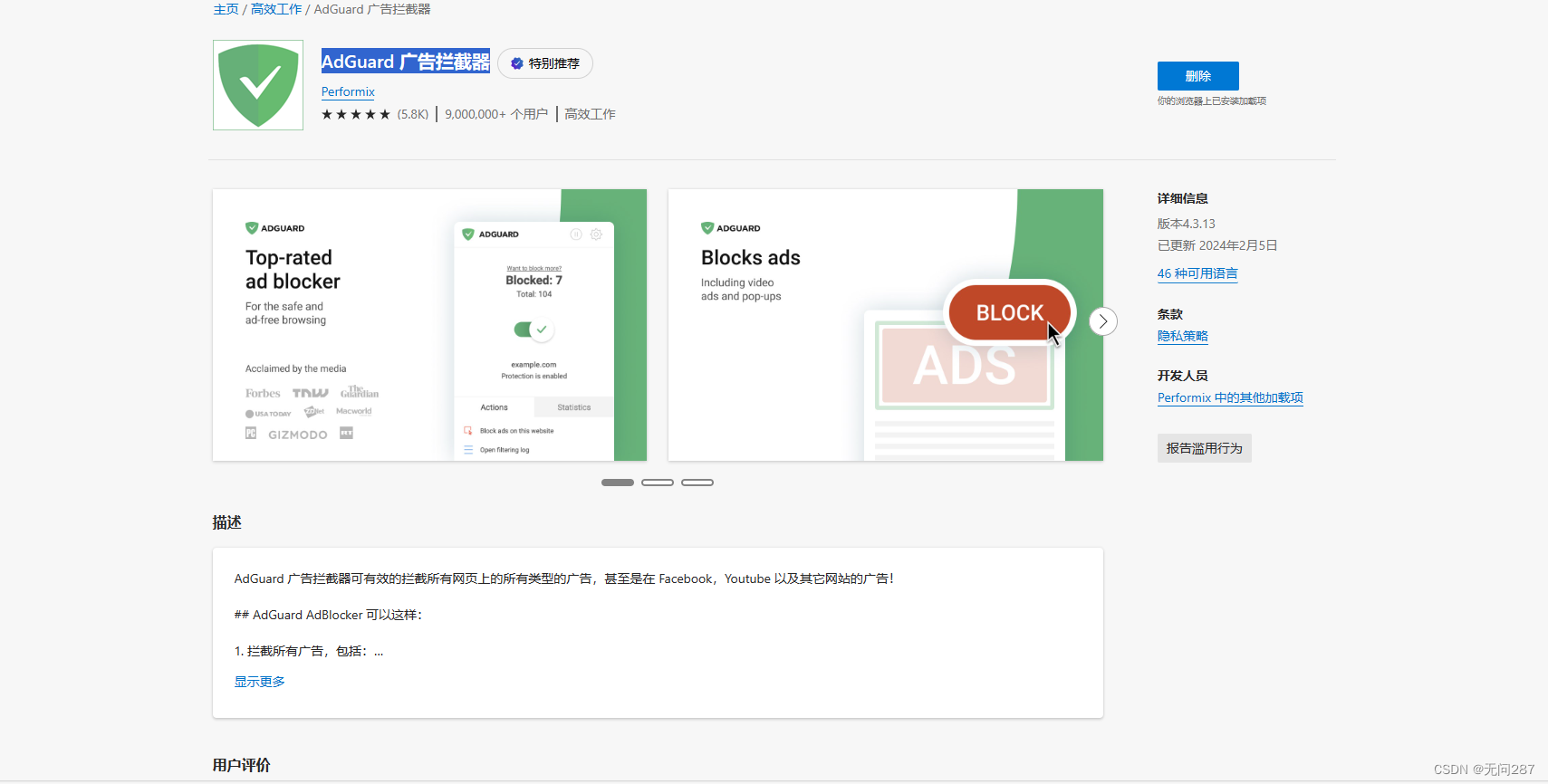Advance screenshots with the next arrow
The width and height of the screenshot is (1548, 784).
pos(1102,321)
